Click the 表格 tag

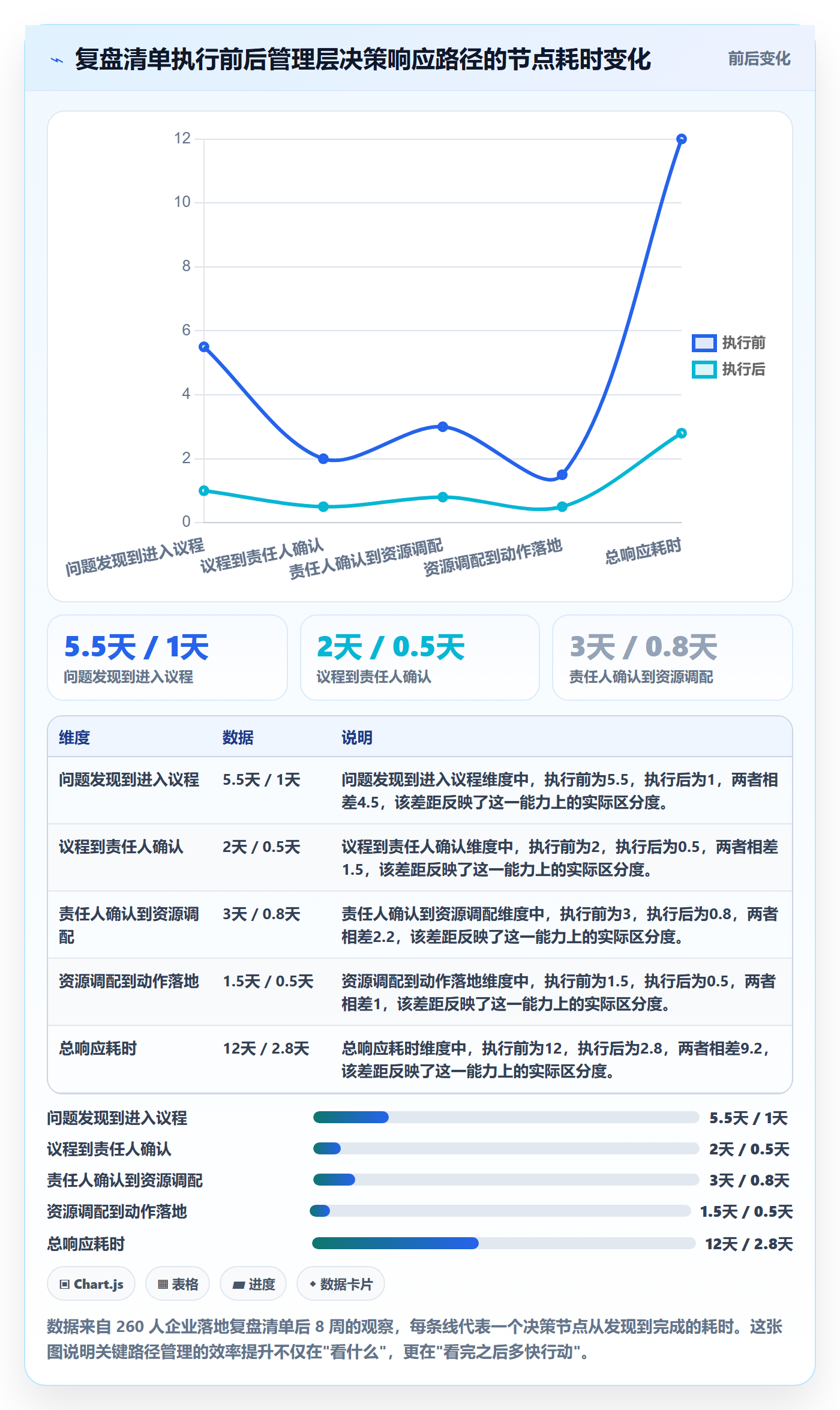click(x=178, y=1283)
